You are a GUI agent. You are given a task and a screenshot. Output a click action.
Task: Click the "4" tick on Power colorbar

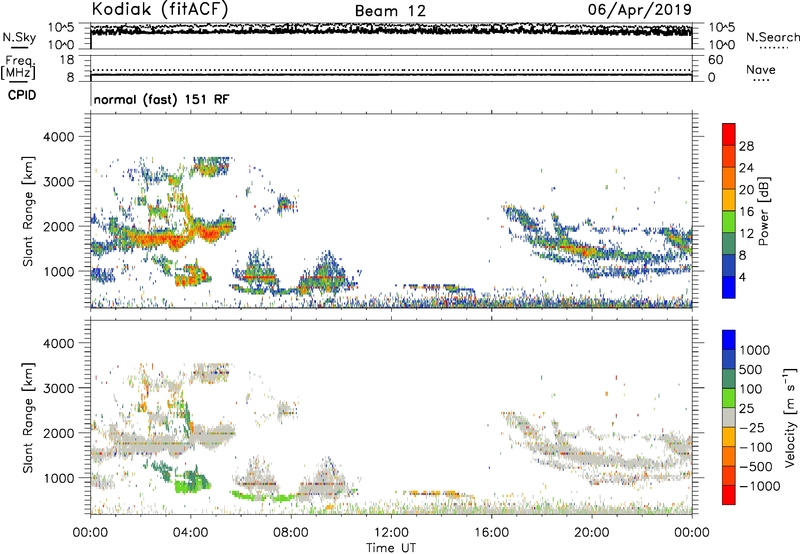click(x=742, y=277)
